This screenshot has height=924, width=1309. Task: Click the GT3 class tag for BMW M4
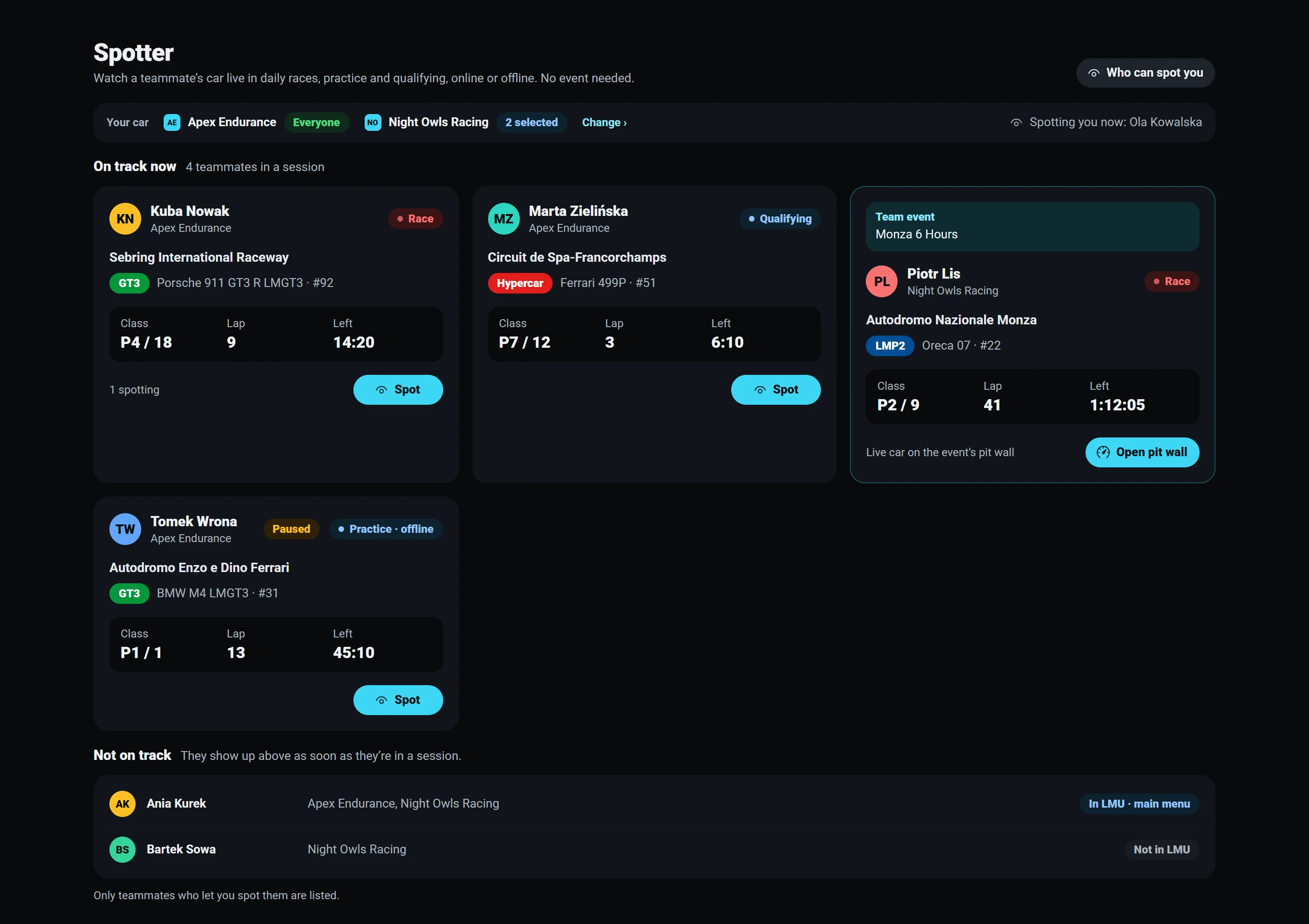pos(129,594)
